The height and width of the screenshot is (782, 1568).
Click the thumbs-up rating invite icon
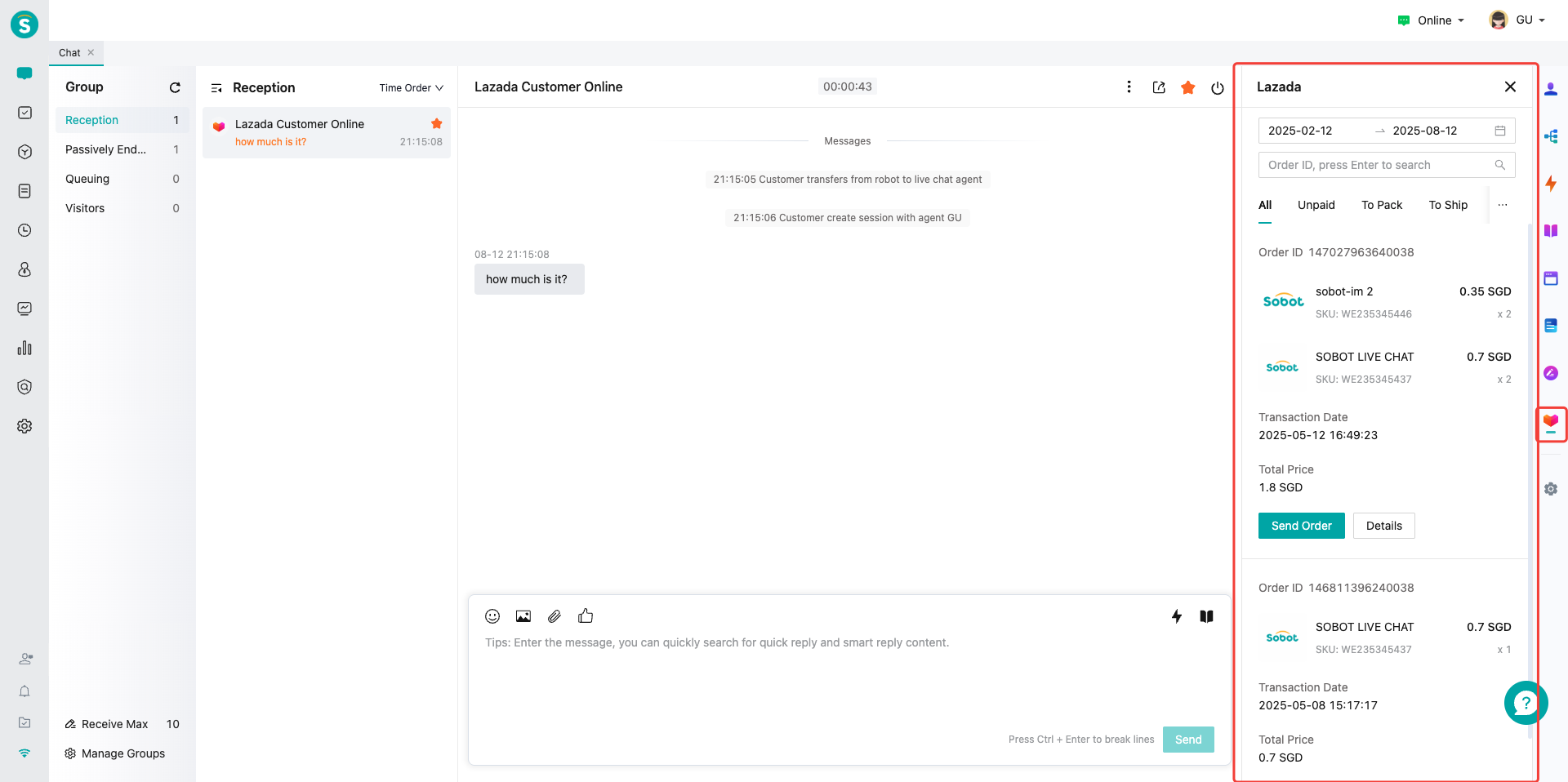pyautogui.click(x=586, y=616)
